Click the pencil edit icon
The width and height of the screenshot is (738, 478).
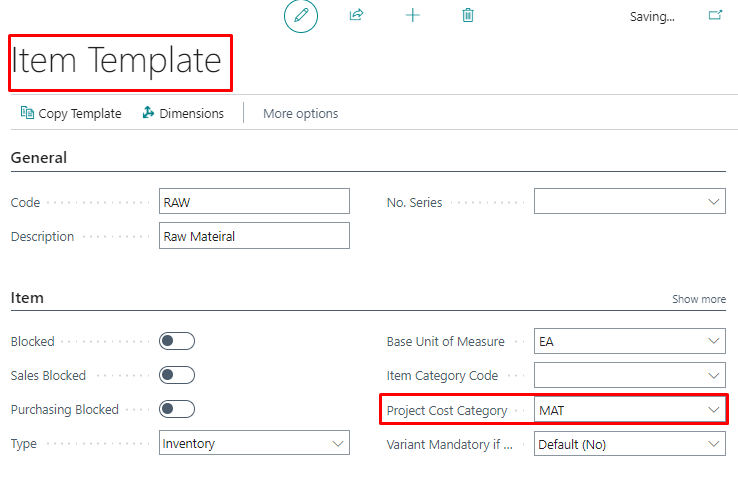coord(300,16)
